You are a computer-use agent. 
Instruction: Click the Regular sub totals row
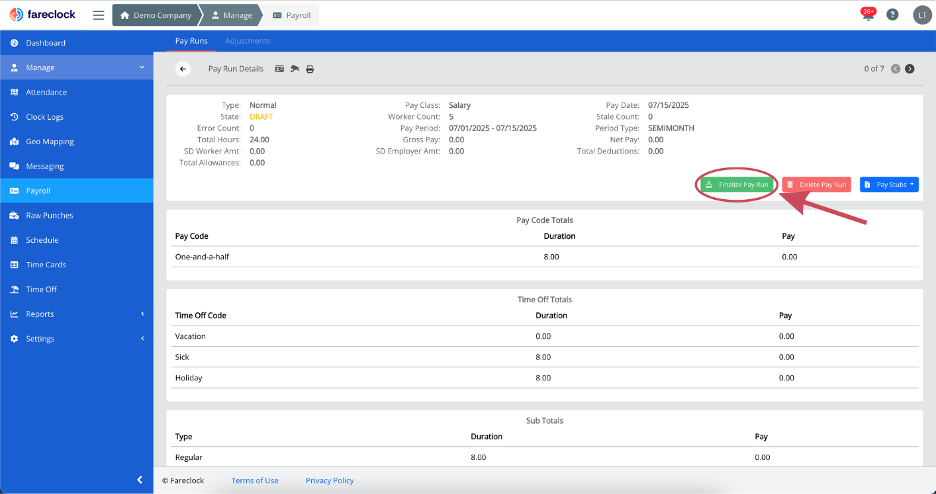(x=544, y=458)
